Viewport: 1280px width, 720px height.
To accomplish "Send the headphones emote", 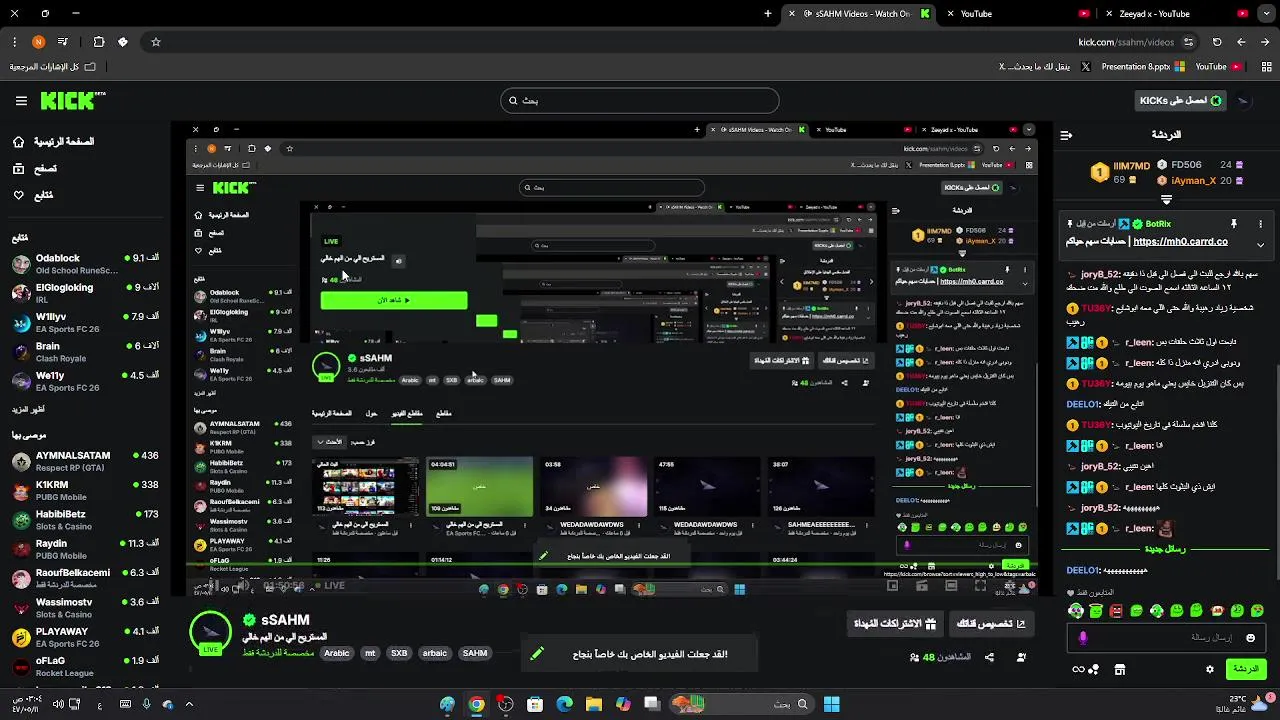I will [1076, 610].
